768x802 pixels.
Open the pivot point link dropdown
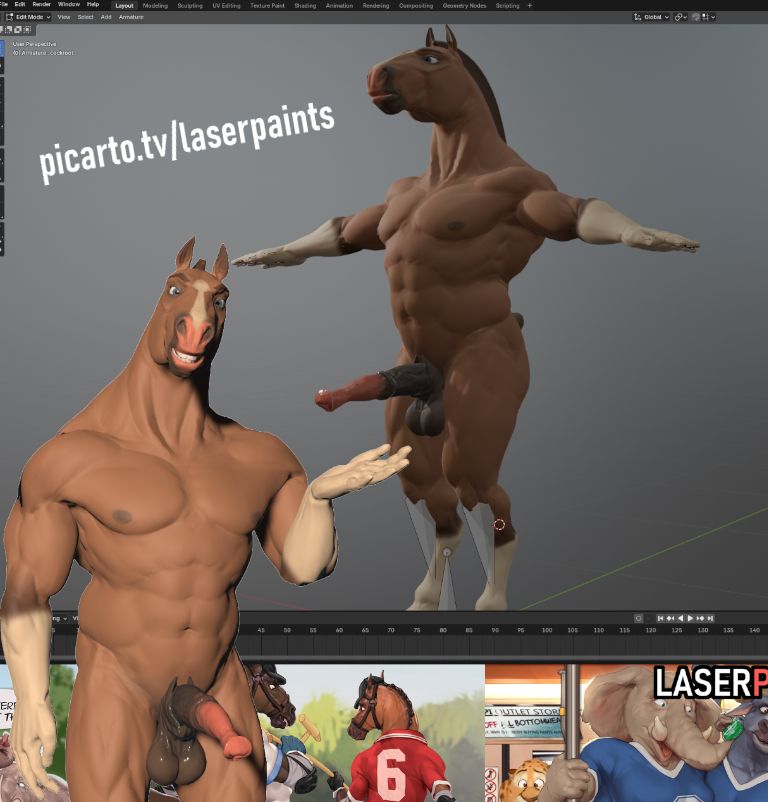point(681,17)
